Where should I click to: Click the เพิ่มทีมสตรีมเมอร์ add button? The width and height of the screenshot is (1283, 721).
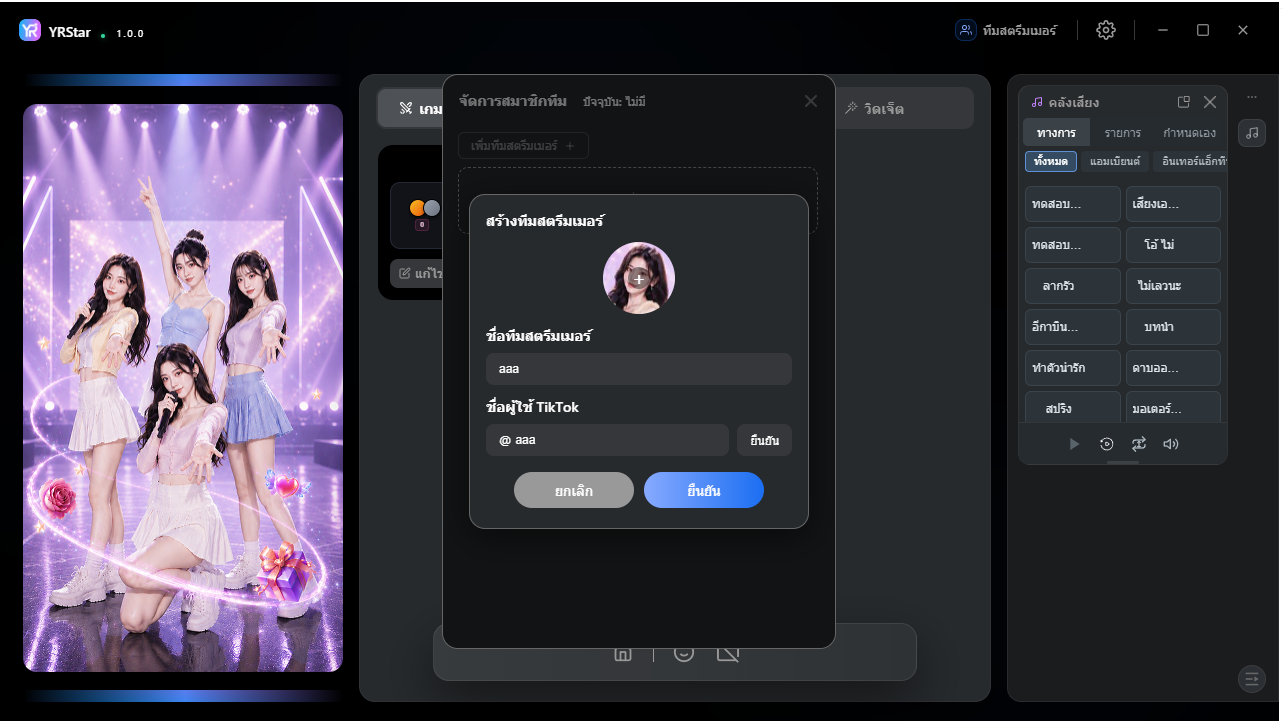[523, 145]
